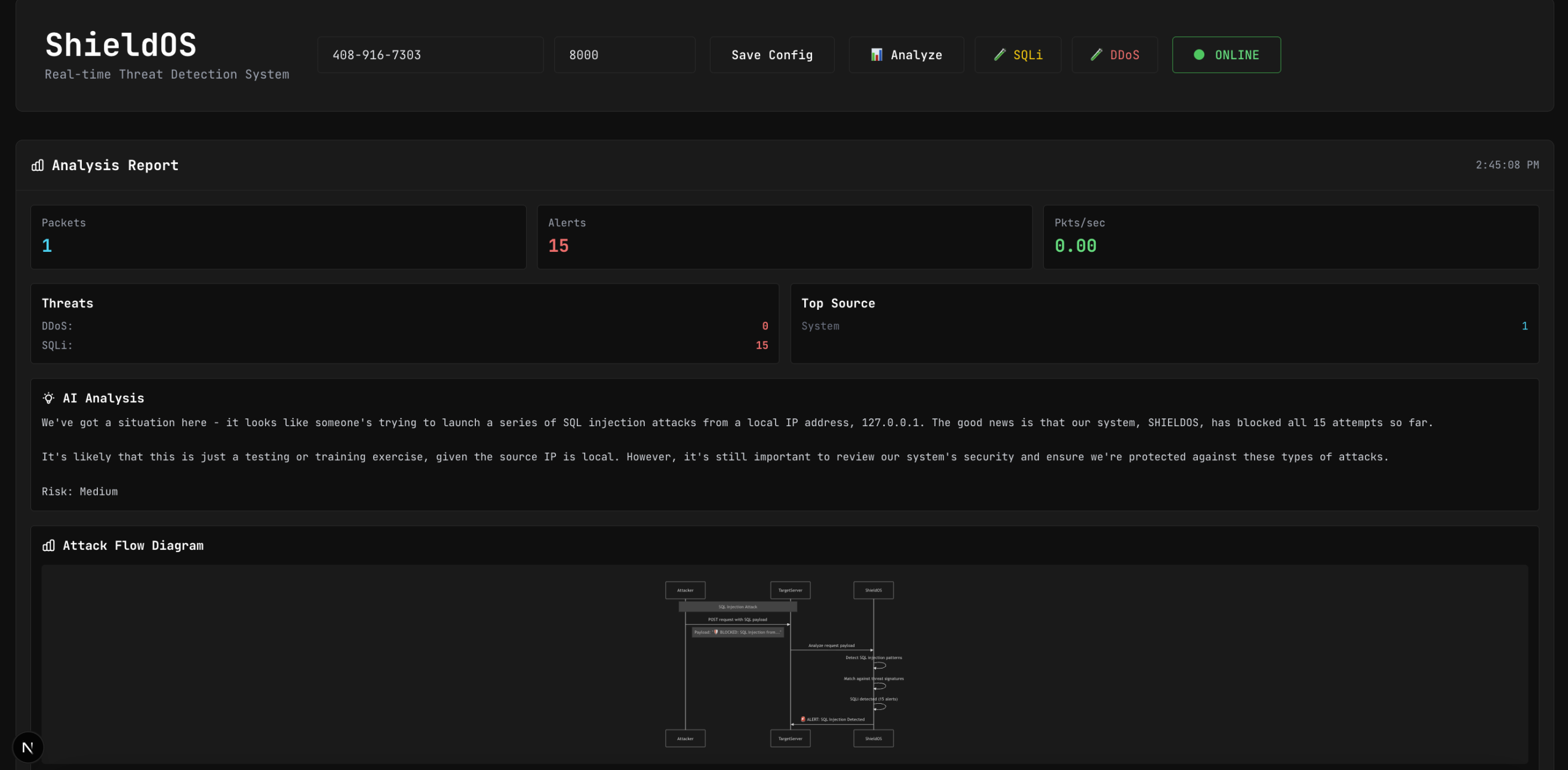
Task: Run the Analyze button
Action: pos(906,55)
